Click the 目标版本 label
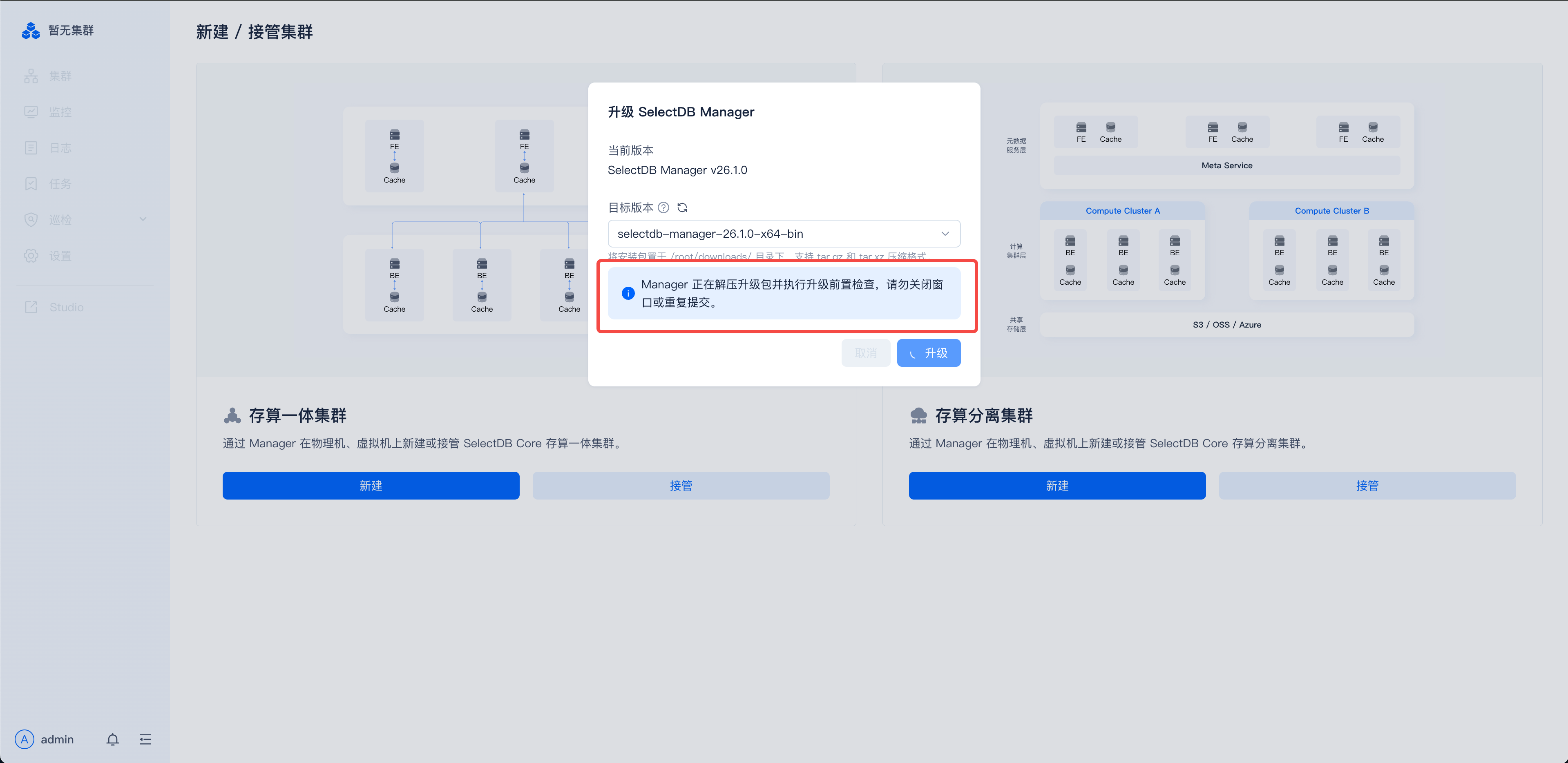This screenshot has width=1568, height=763. (x=630, y=207)
